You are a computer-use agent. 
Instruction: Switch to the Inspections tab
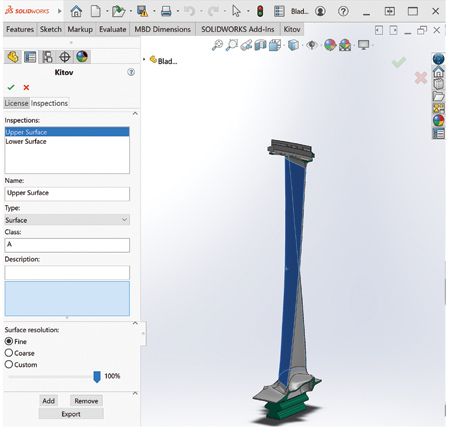[x=49, y=103]
